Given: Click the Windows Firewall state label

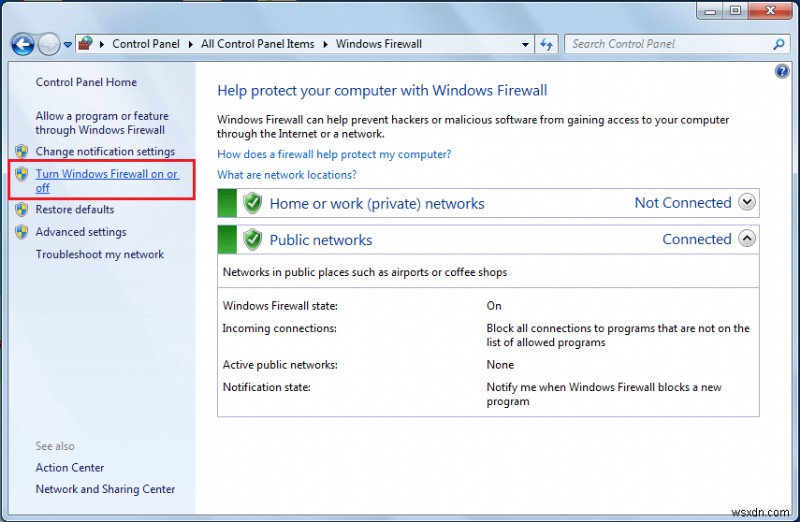Looking at the screenshot, I should [x=280, y=306].
